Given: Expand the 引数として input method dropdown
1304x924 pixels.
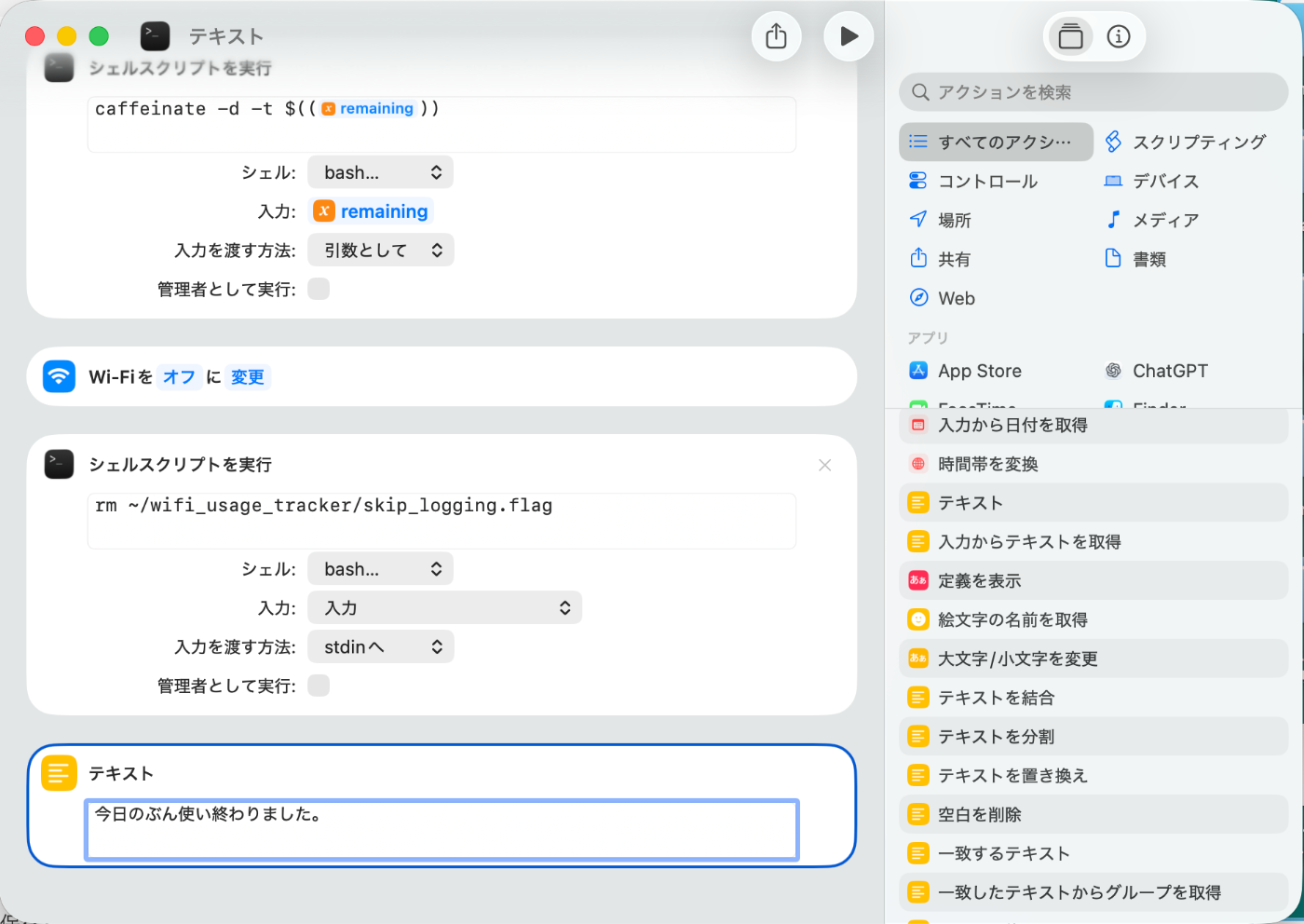Looking at the screenshot, I should click(x=380, y=250).
